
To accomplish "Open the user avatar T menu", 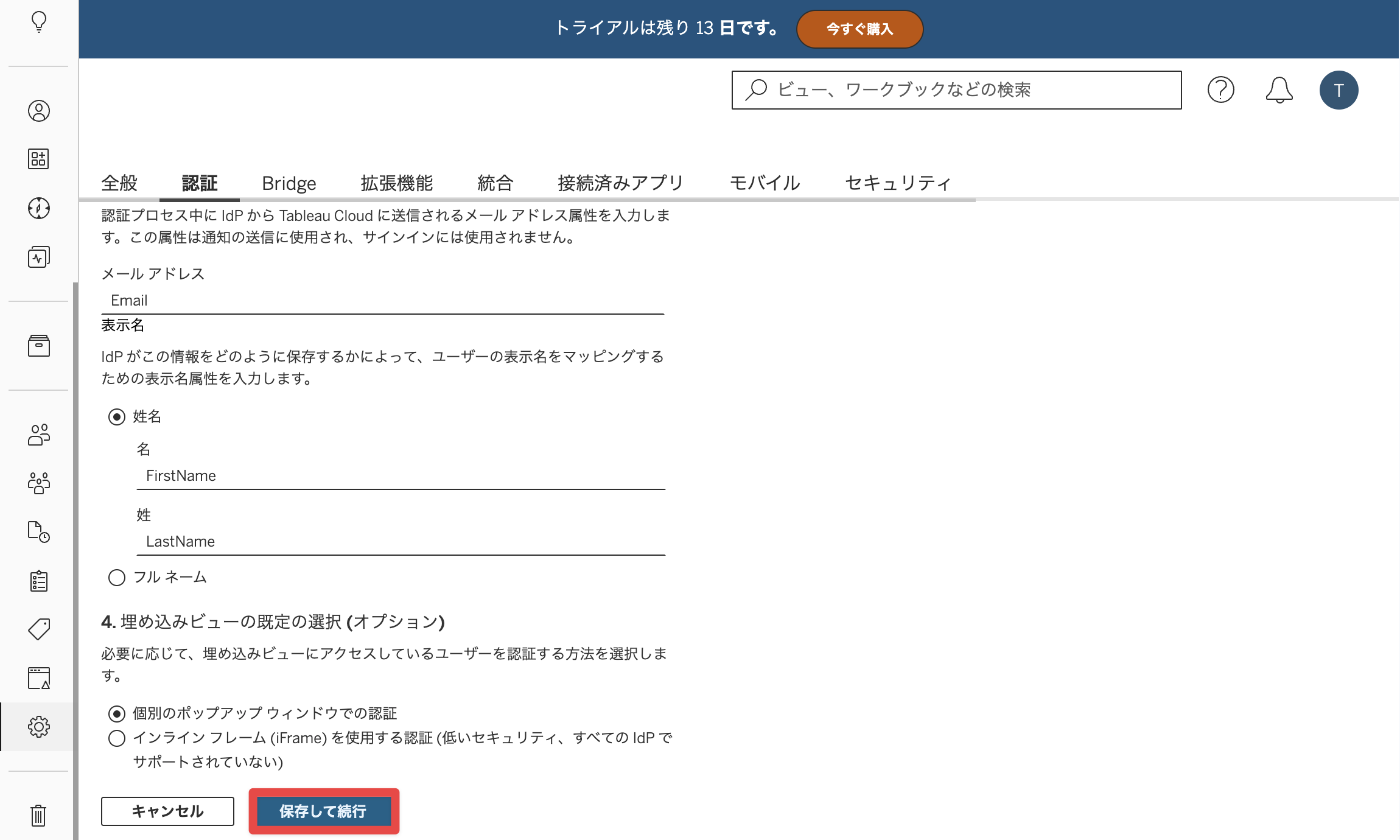I will 1339,90.
